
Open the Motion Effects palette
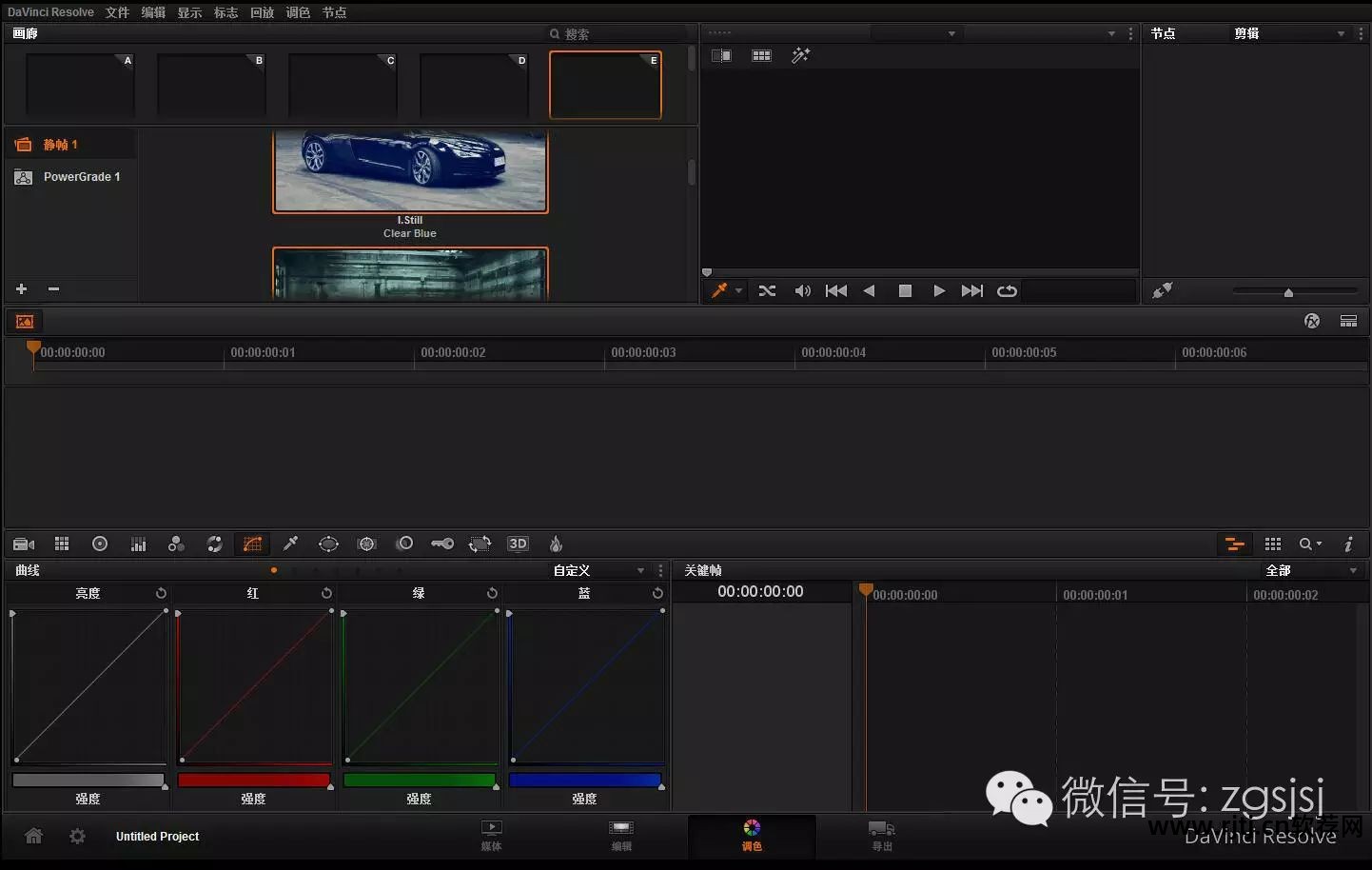tap(176, 544)
